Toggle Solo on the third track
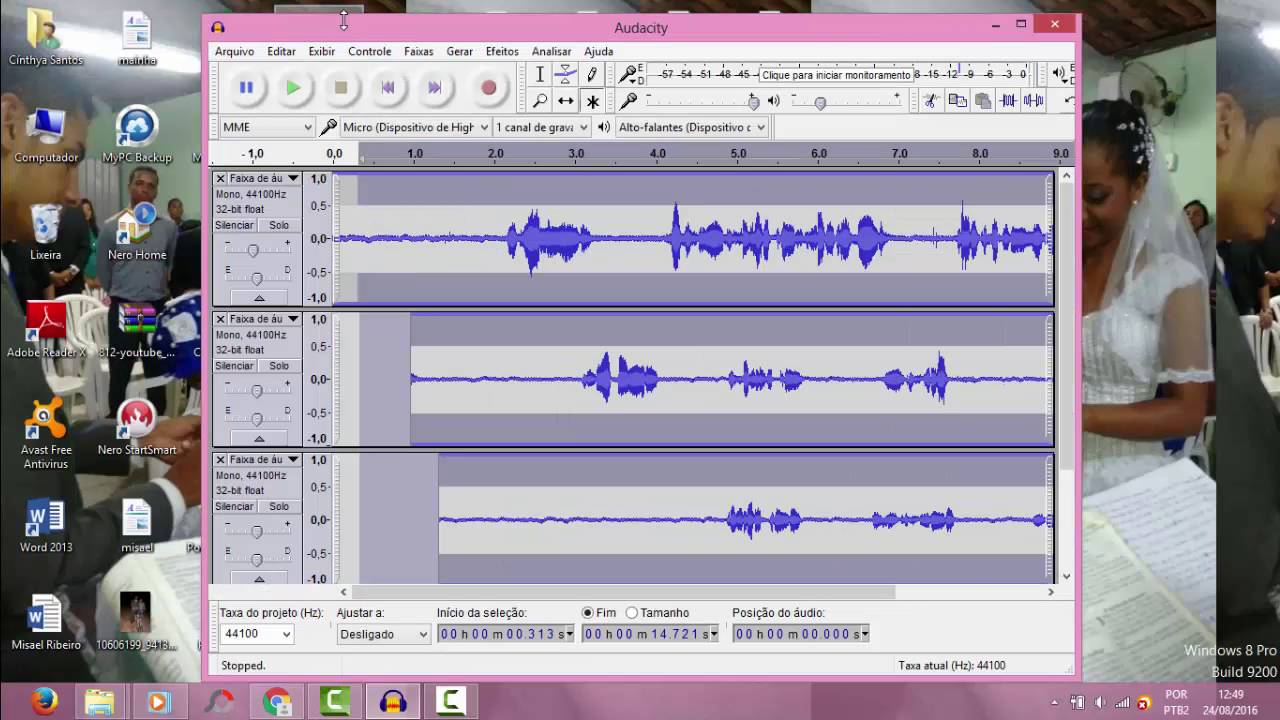The height and width of the screenshot is (720, 1280). point(279,507)
